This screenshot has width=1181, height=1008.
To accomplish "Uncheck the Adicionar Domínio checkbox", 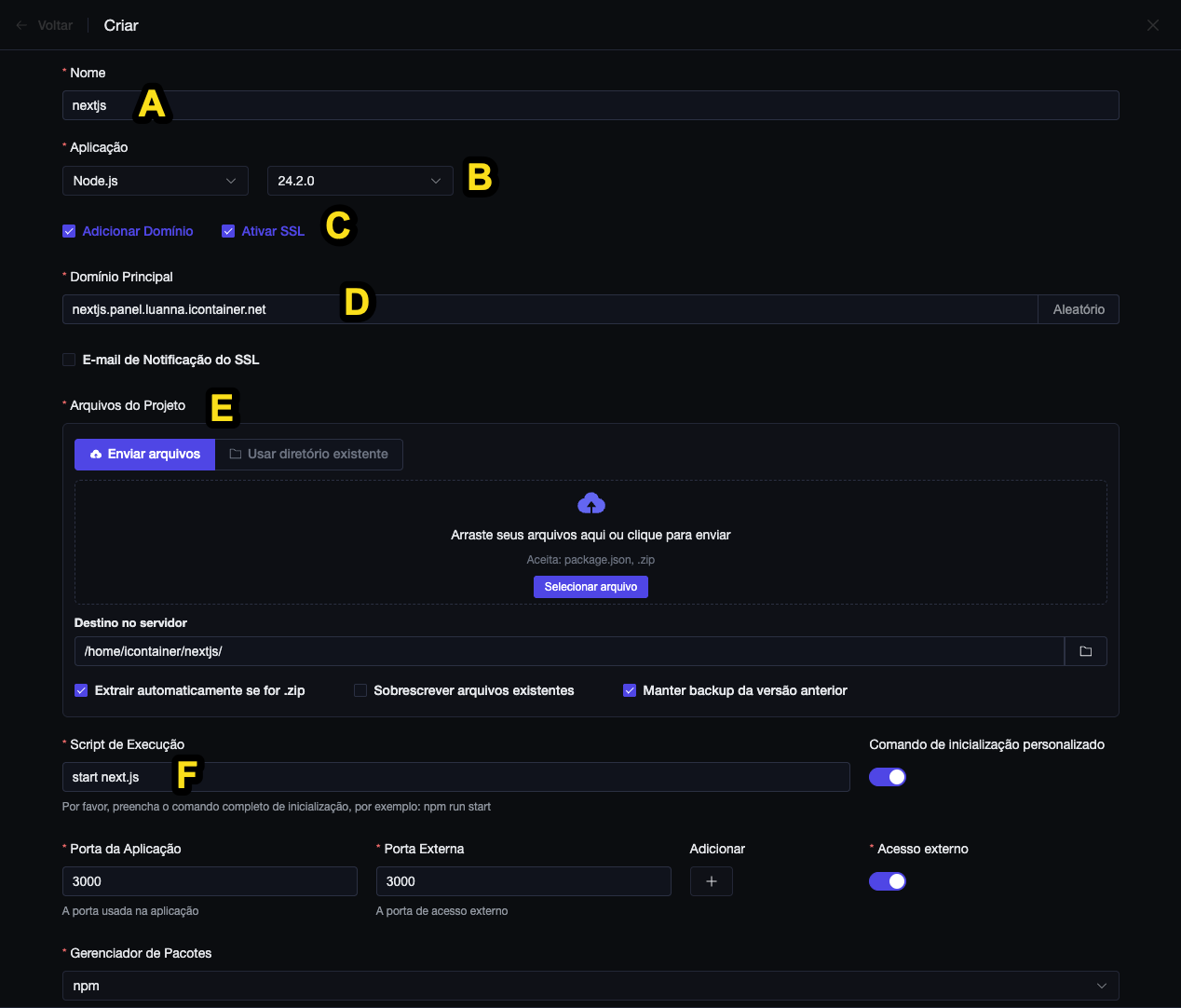I will [x=69, y=231].
